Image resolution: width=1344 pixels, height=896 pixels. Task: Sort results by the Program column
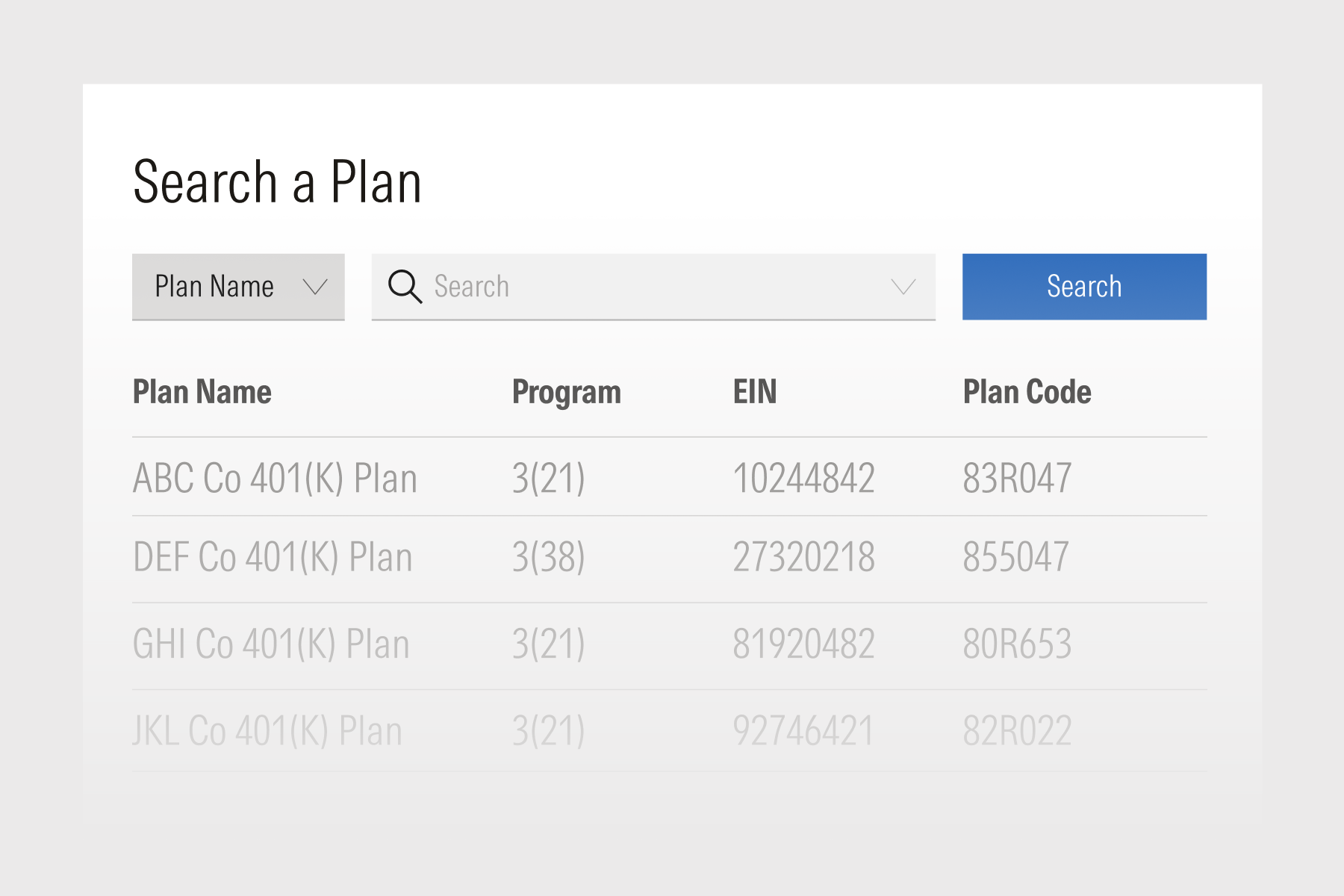(566, 391)
